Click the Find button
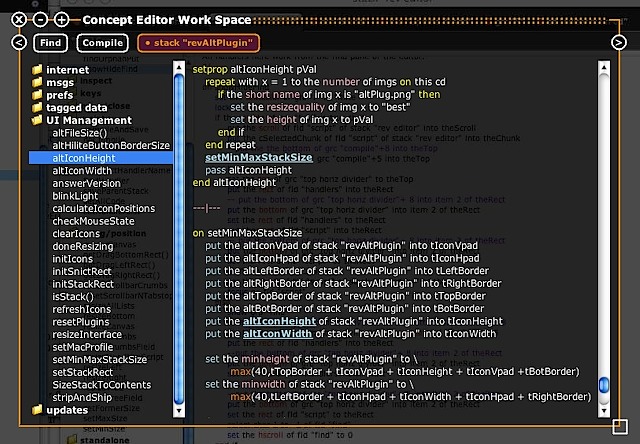Screen dimensions: 640x444 click(51, 43)
